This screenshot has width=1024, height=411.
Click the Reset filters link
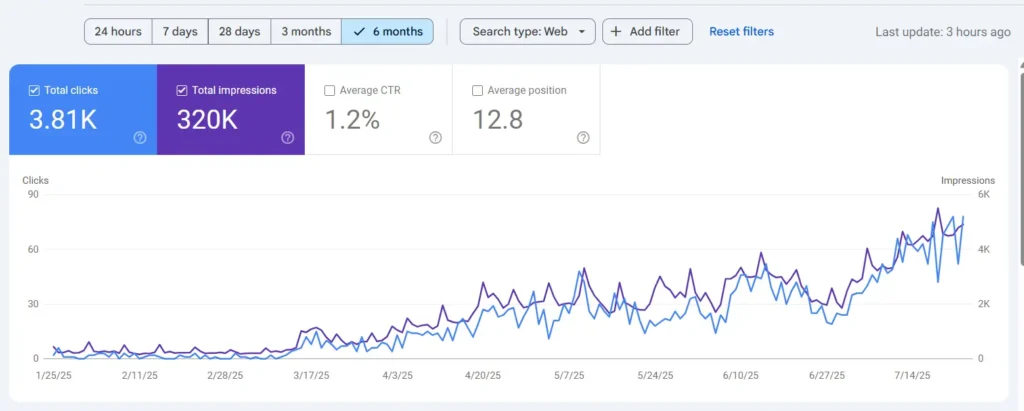(x=741, y=32)
